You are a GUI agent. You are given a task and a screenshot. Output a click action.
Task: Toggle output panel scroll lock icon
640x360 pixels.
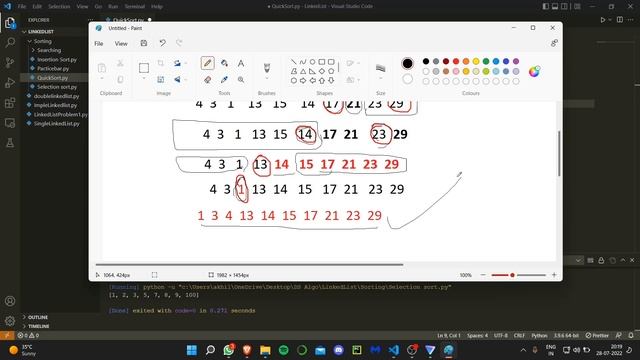pyautogui.click(x=601, y=260)
